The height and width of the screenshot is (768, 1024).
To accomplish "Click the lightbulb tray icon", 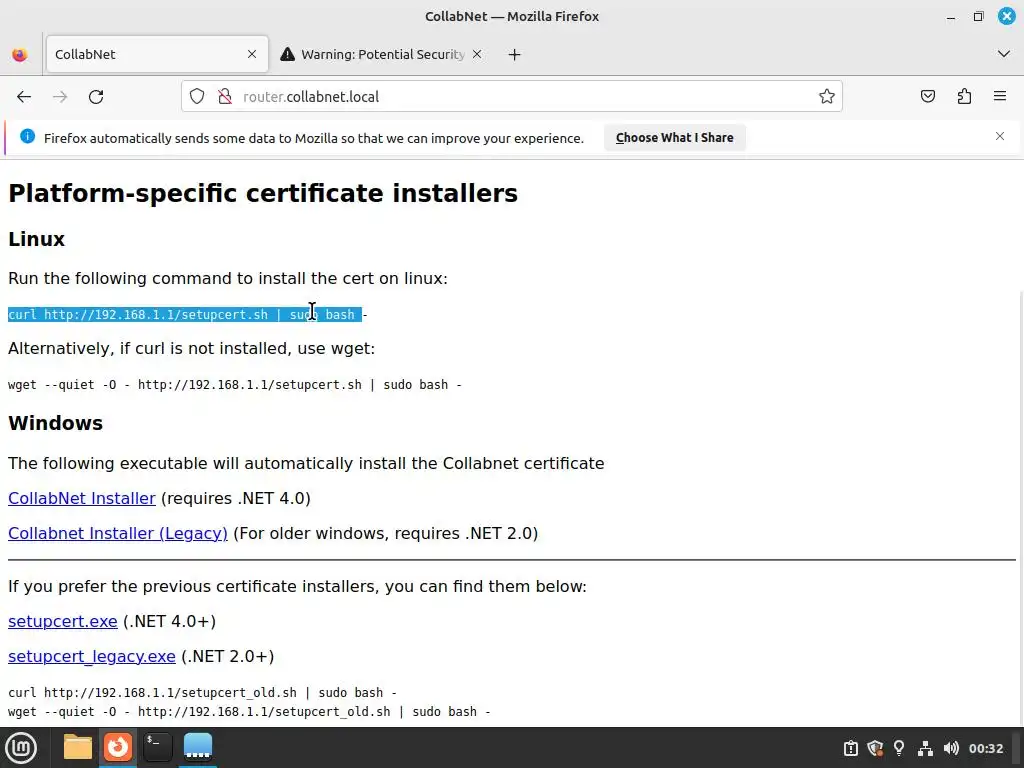I will point(899,748).
